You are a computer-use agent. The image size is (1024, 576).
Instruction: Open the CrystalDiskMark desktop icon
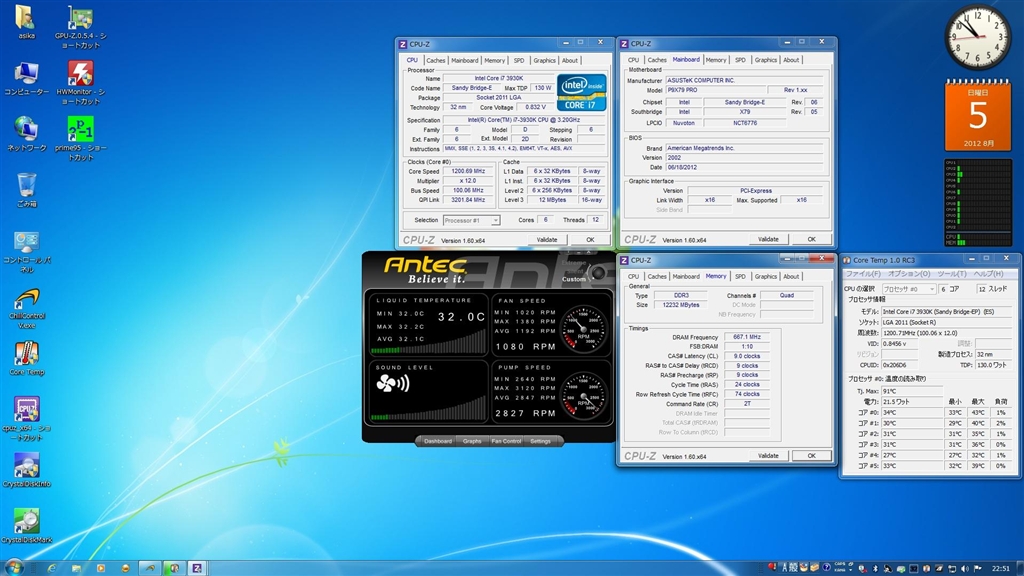click(26, 521)
